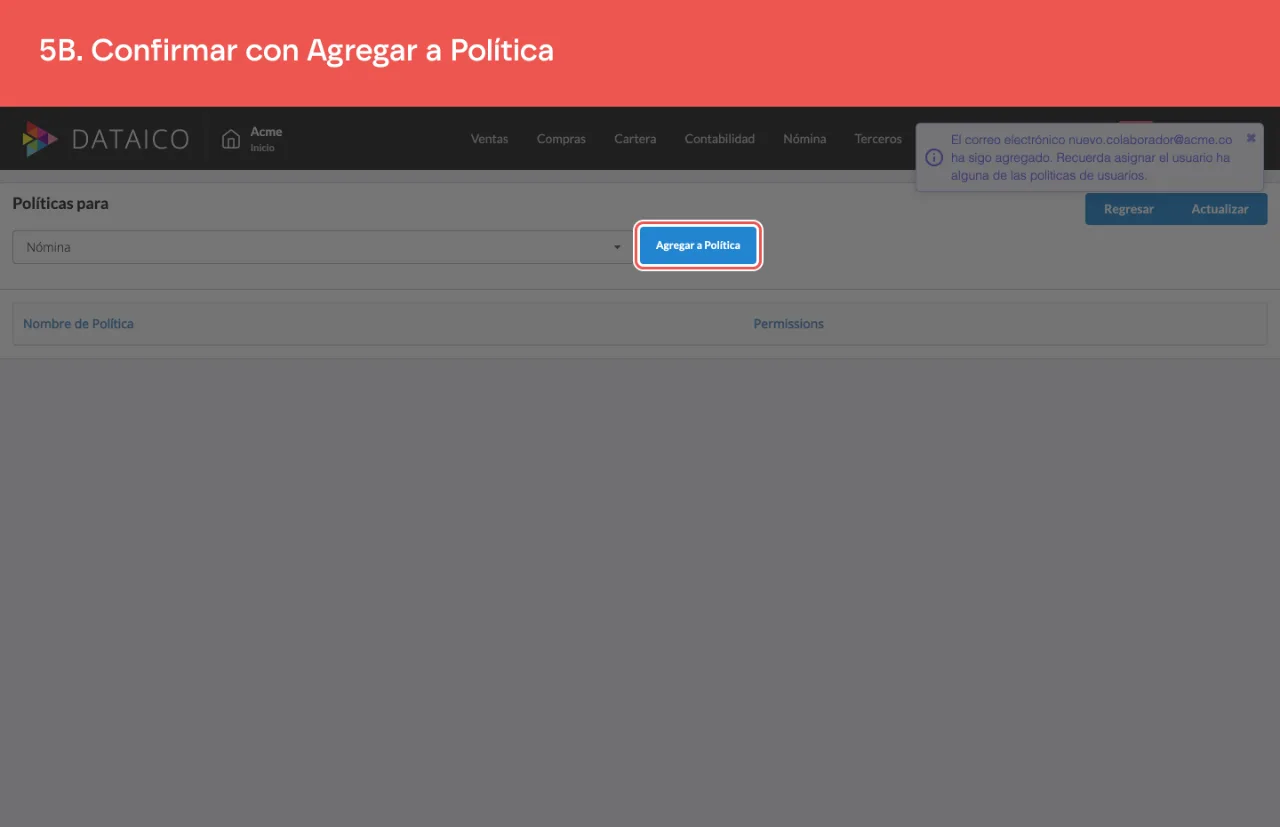The height and width of the screenshot is (827, 1280).
Task: Click the DATAICO logo
Action: 106,139
